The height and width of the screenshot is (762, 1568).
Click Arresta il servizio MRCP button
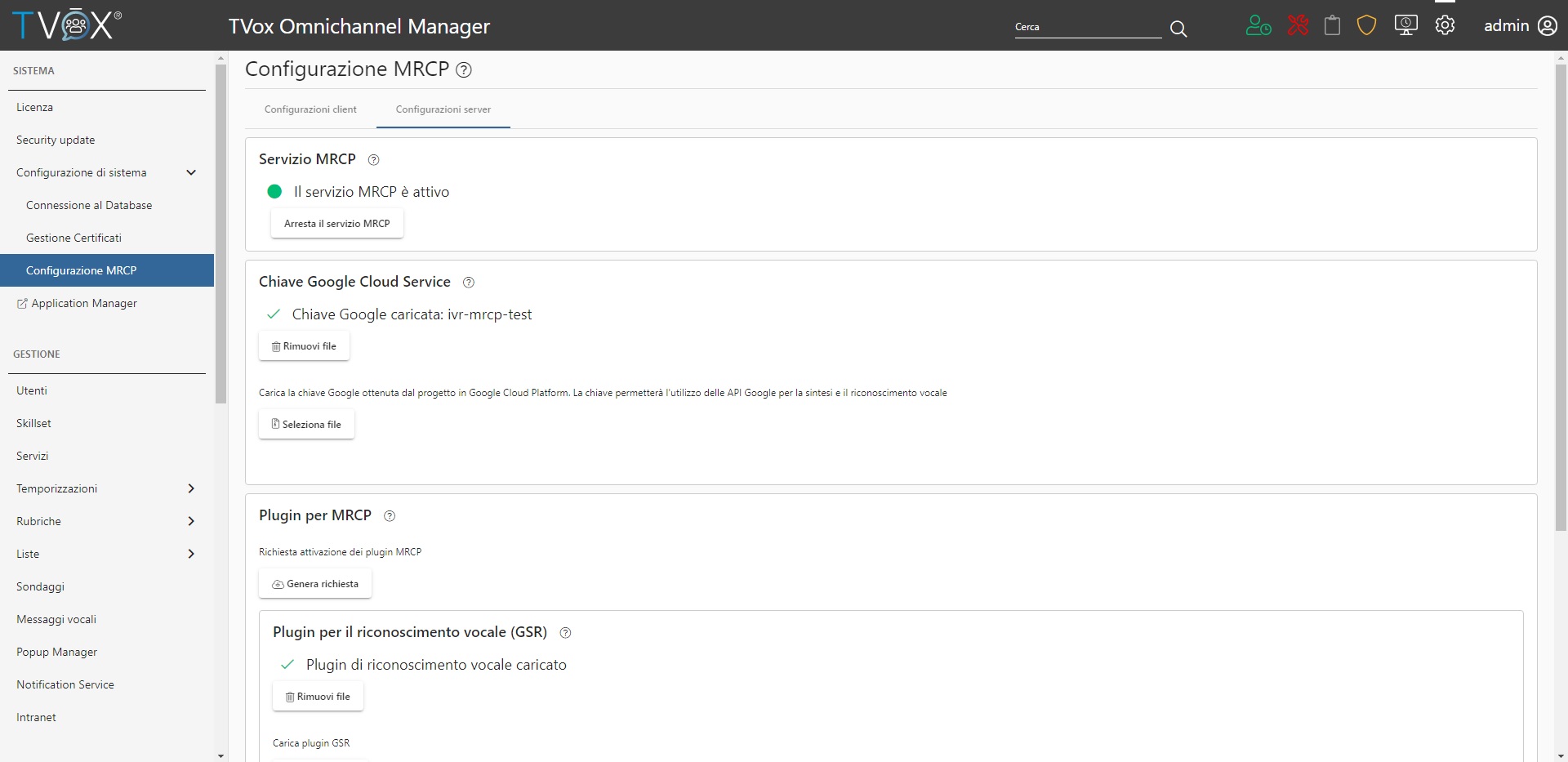pyautogui.click(x=337, y=224)
